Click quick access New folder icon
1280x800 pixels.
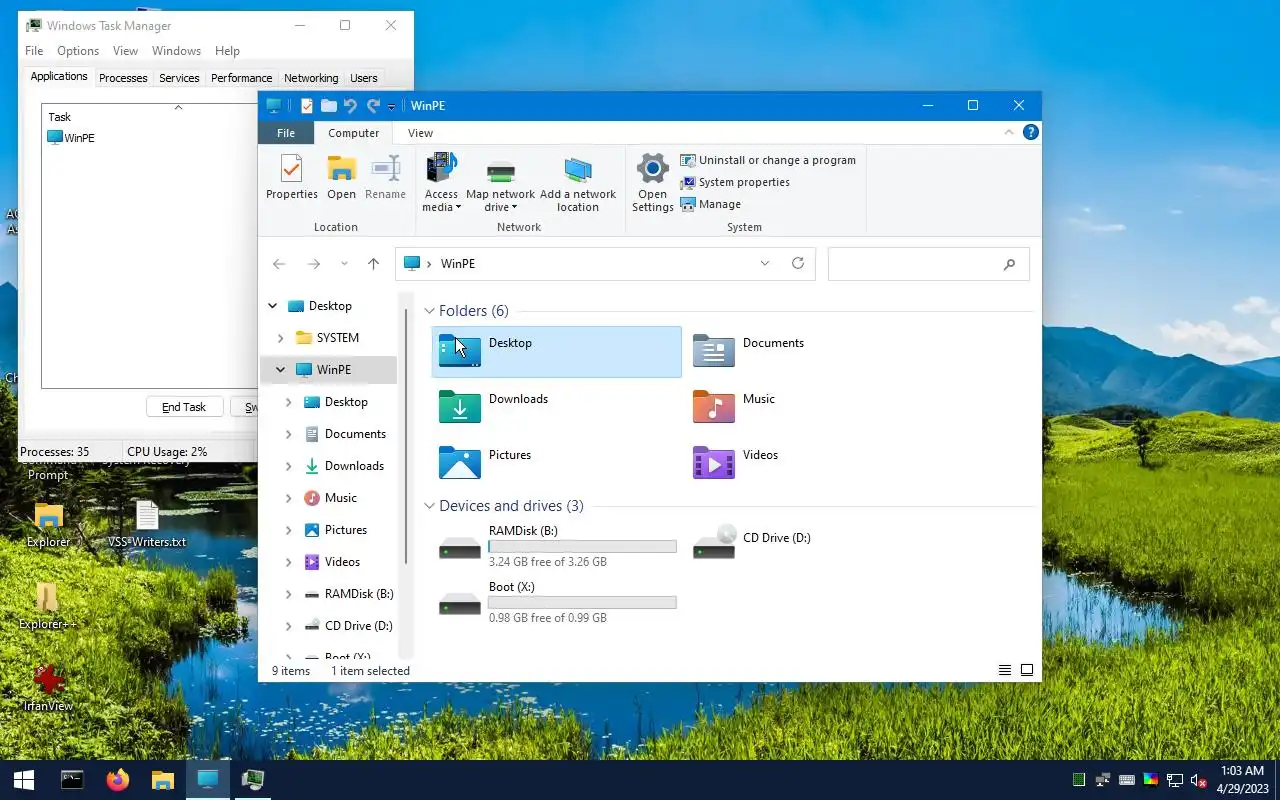tap(328, 106)
